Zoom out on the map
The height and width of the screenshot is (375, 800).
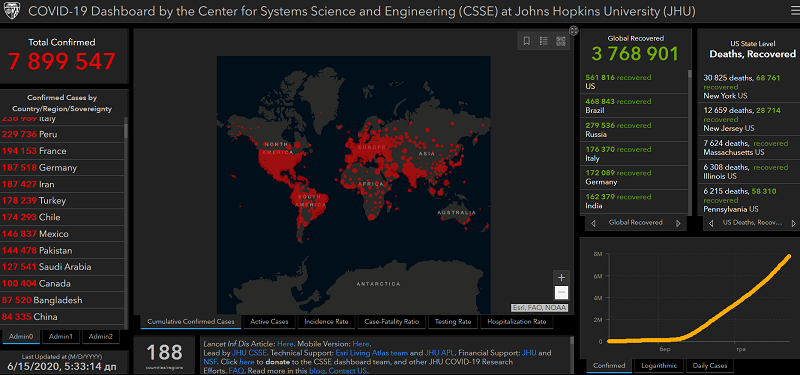tap(561, 292)
